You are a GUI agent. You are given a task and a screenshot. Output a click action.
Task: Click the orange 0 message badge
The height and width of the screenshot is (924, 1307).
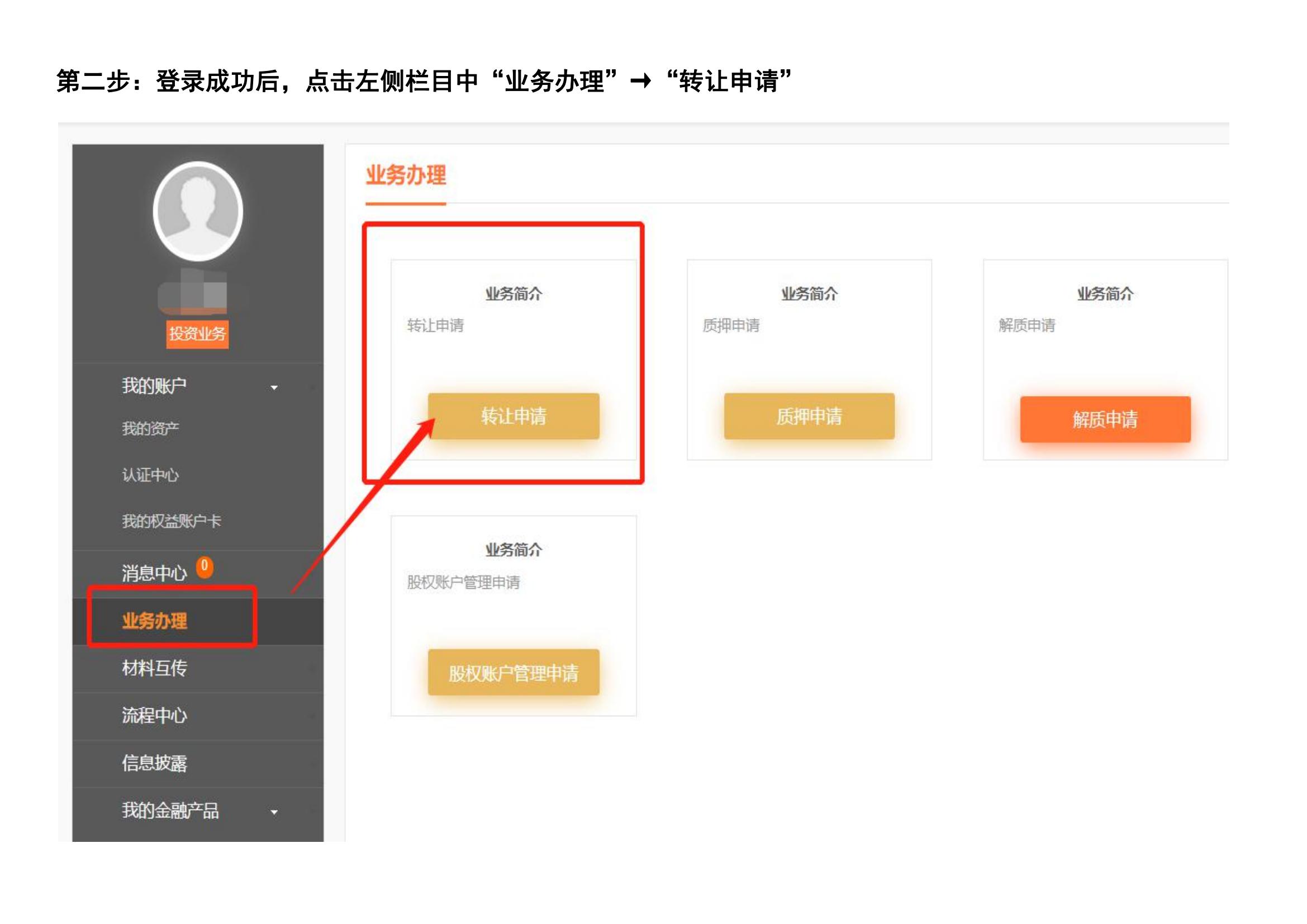point(205,566)
